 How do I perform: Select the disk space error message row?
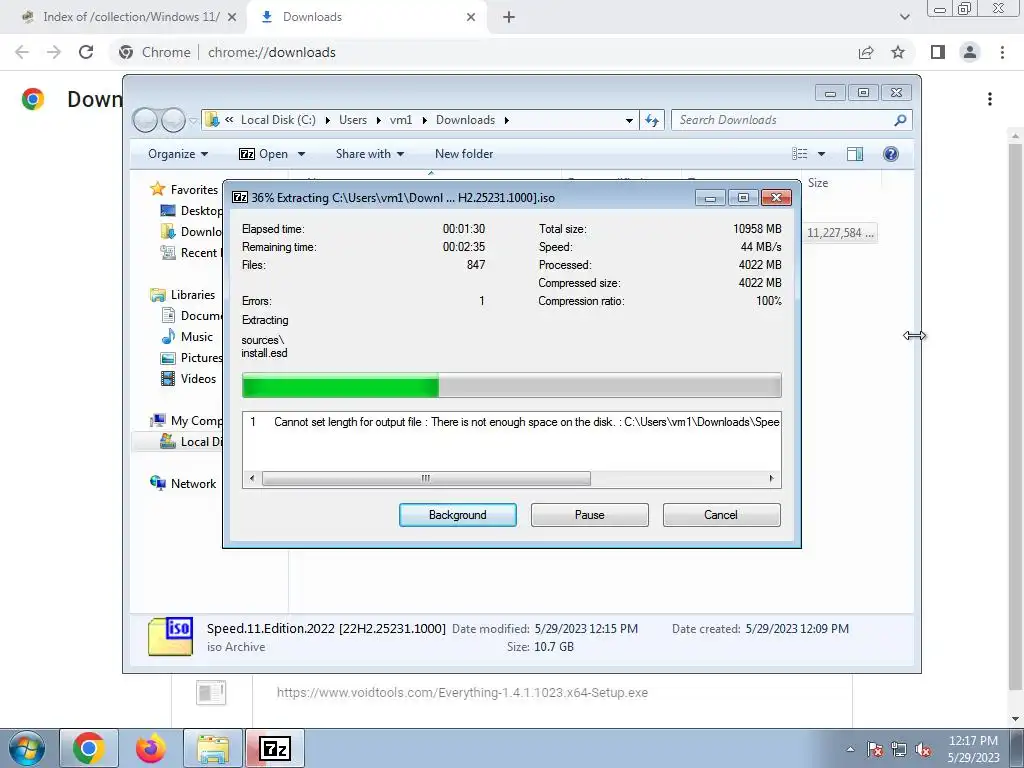(511, 422)
